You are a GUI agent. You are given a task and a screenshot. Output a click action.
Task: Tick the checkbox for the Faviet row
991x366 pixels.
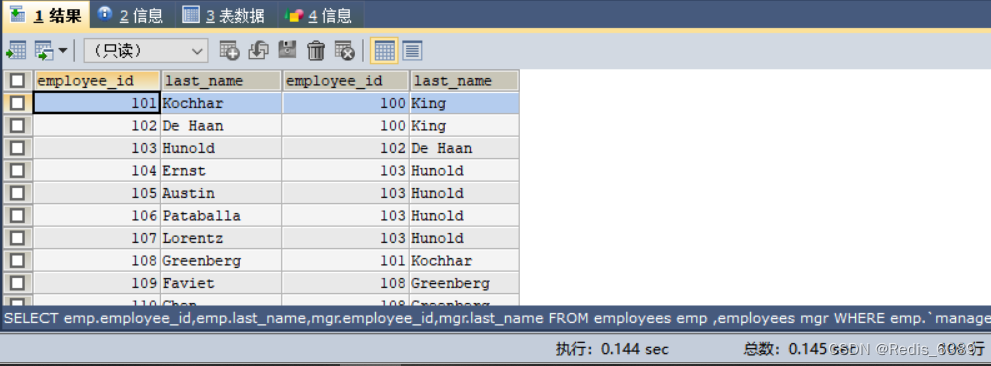(17, 283)
